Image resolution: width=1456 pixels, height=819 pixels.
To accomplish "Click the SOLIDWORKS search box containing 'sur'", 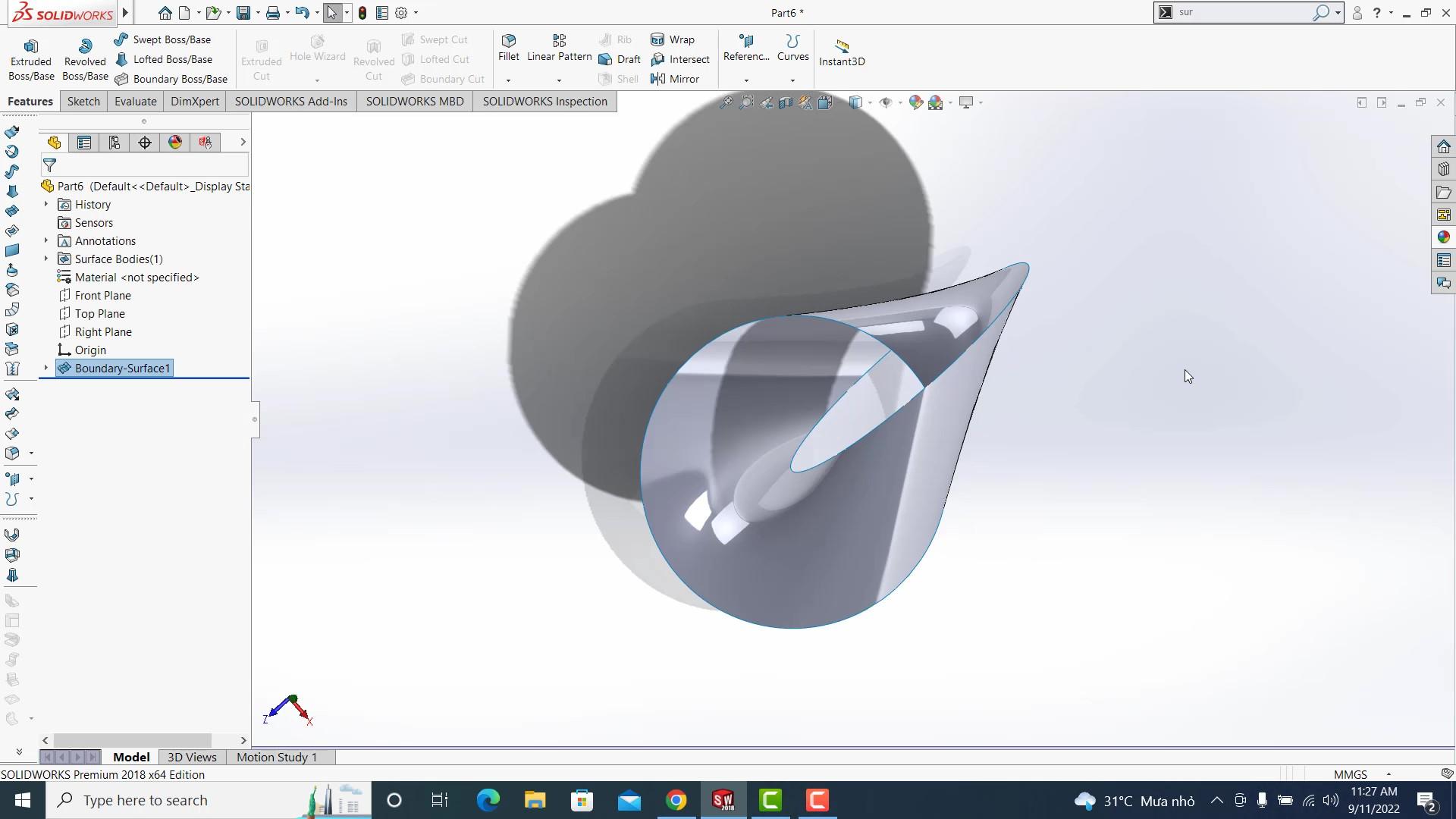I will pyautogui.click(x=1244, y=12).
